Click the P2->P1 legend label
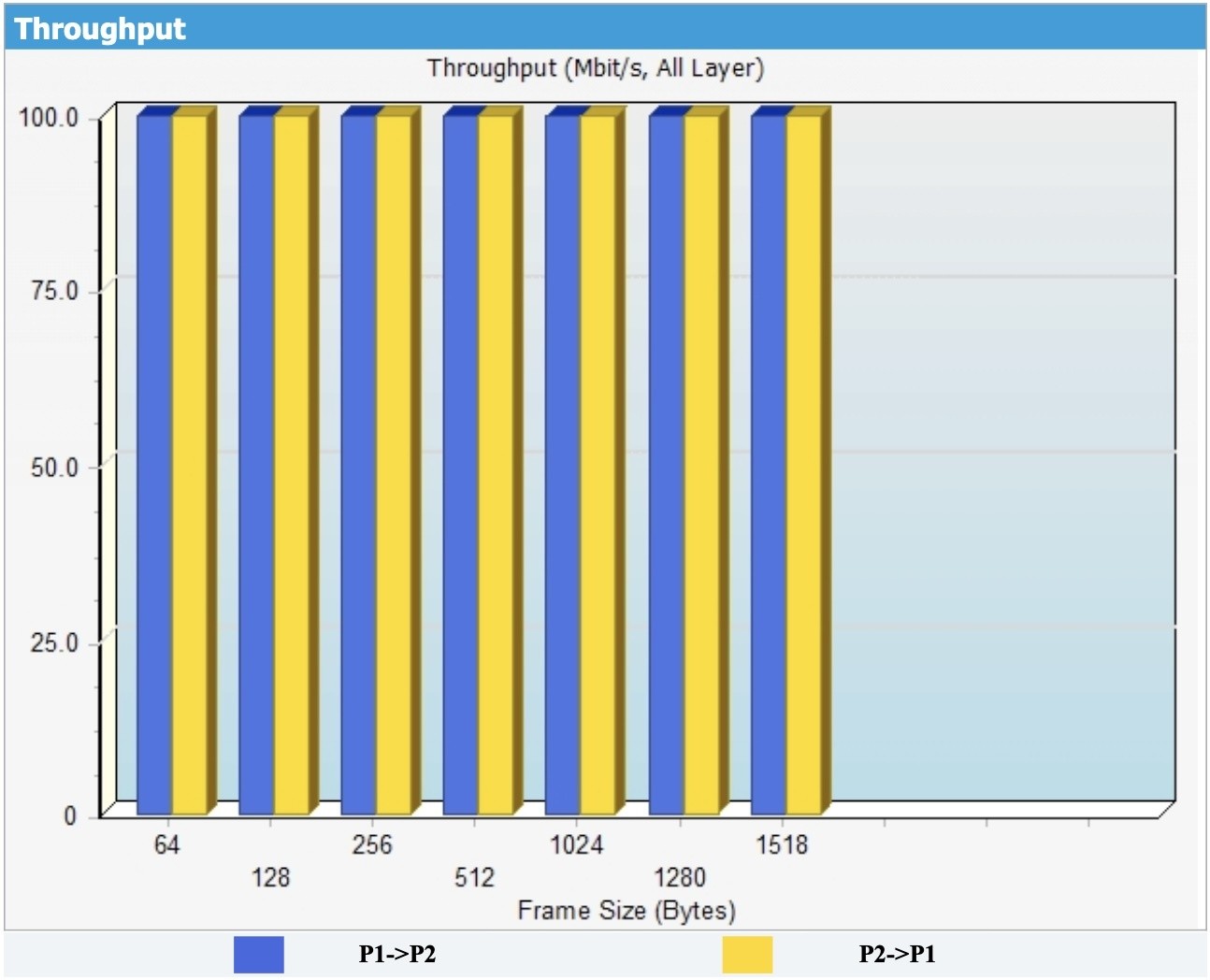Screen dimensions: 1210x980 [x=897, y=954]
